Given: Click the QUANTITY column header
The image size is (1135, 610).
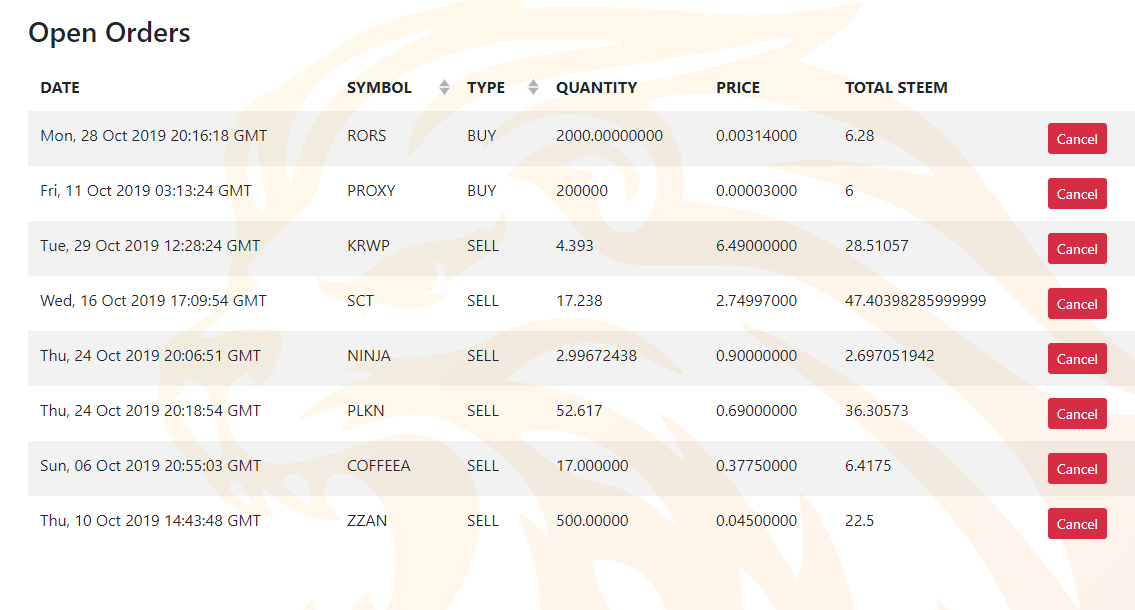Looking at the screenshot, I should tap(596, 88).
